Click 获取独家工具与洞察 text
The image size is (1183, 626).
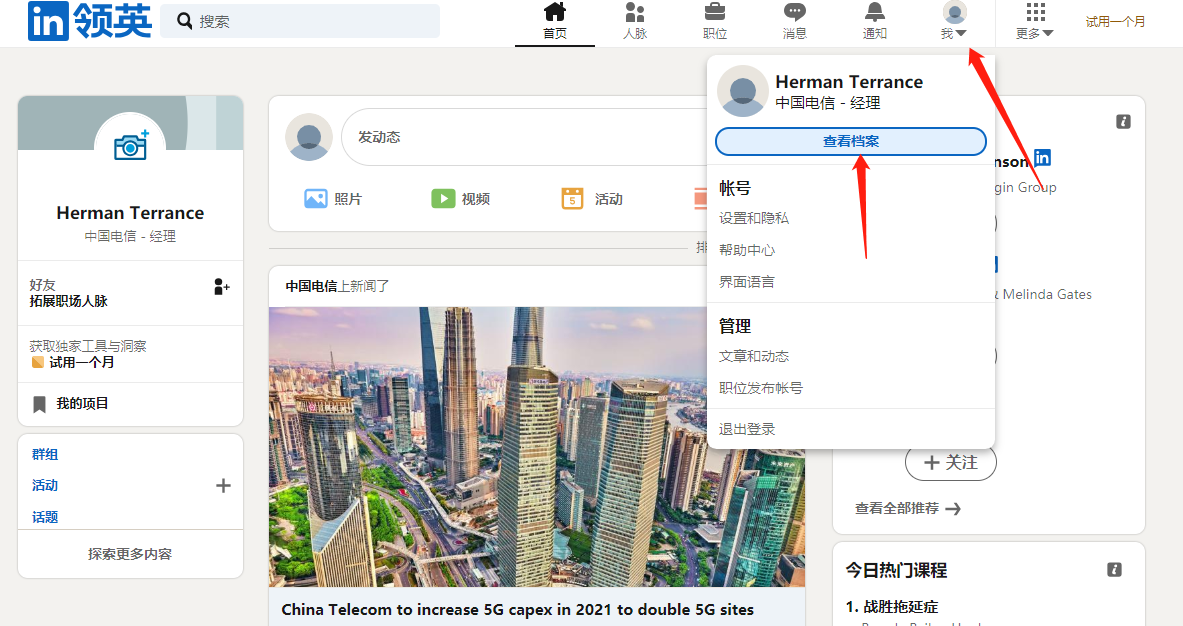[88, 346]
